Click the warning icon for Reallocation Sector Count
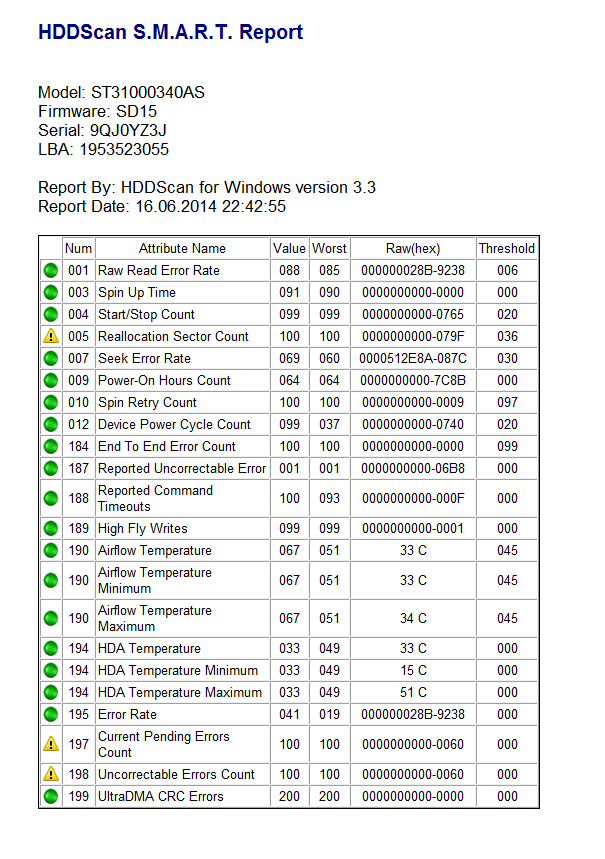The height and width of the screenshot is (859, 605). pyautogui.click(x=50, y=337)
